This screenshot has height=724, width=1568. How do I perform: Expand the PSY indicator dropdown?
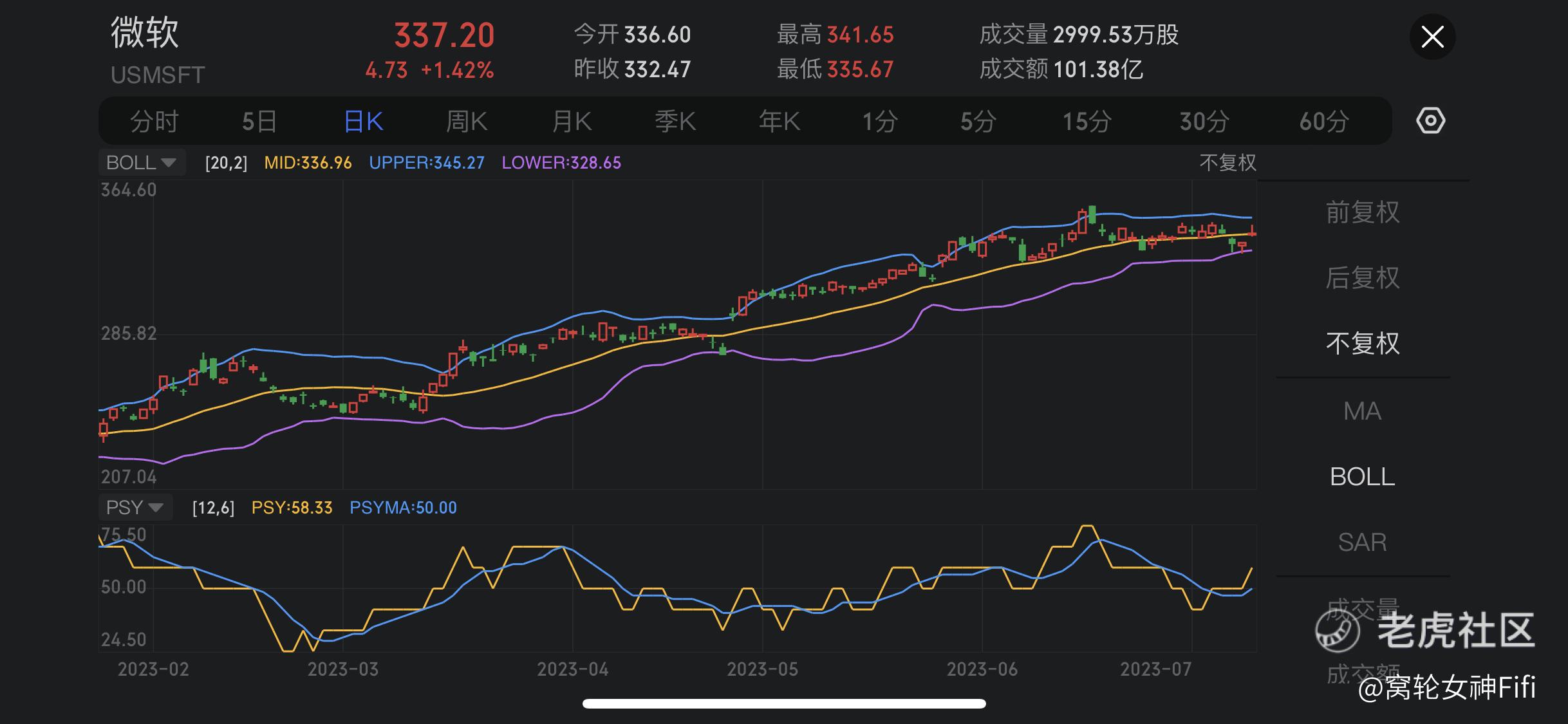[x=135, y=507]
